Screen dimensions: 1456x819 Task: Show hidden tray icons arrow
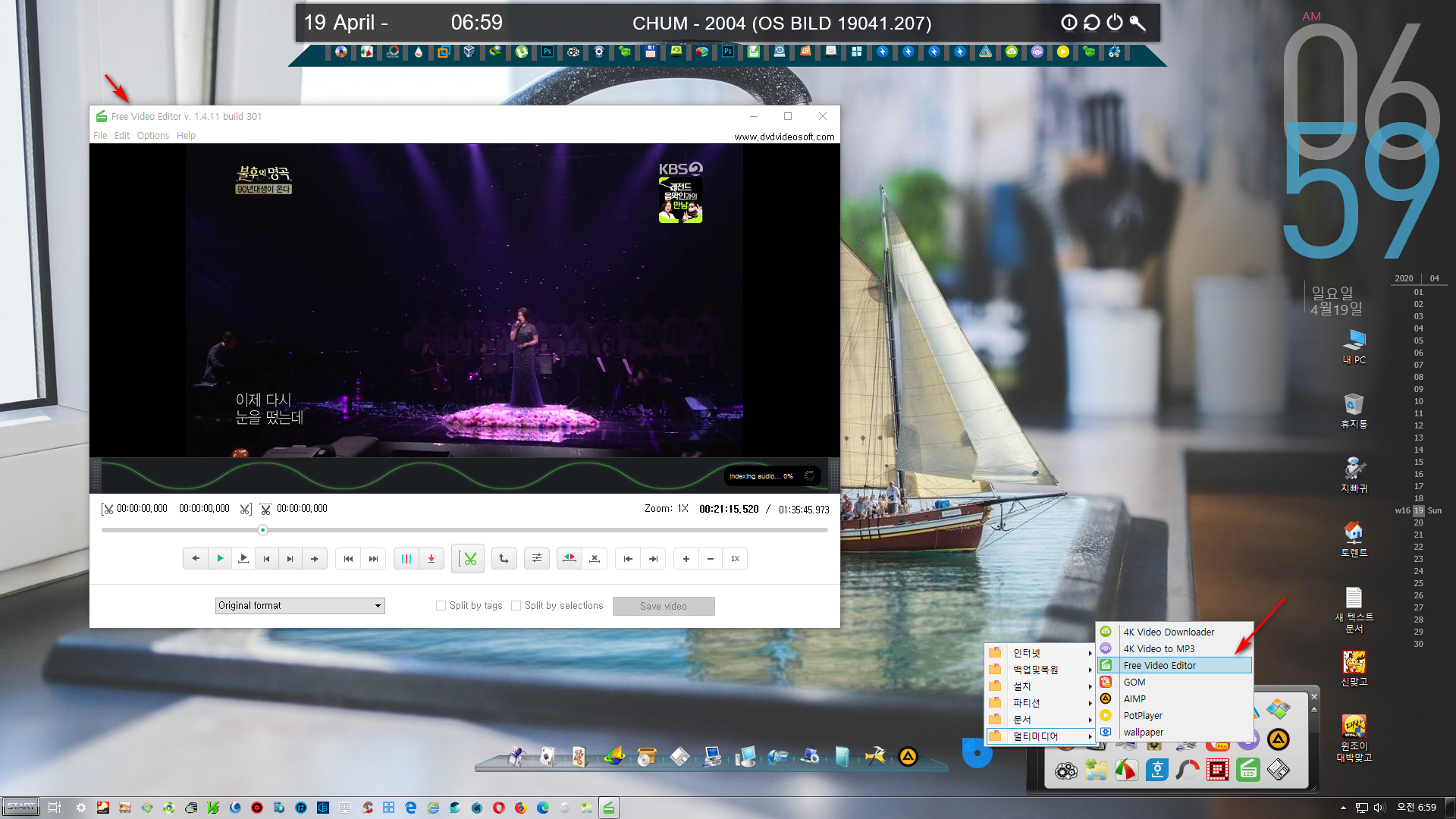(1343, 808)
